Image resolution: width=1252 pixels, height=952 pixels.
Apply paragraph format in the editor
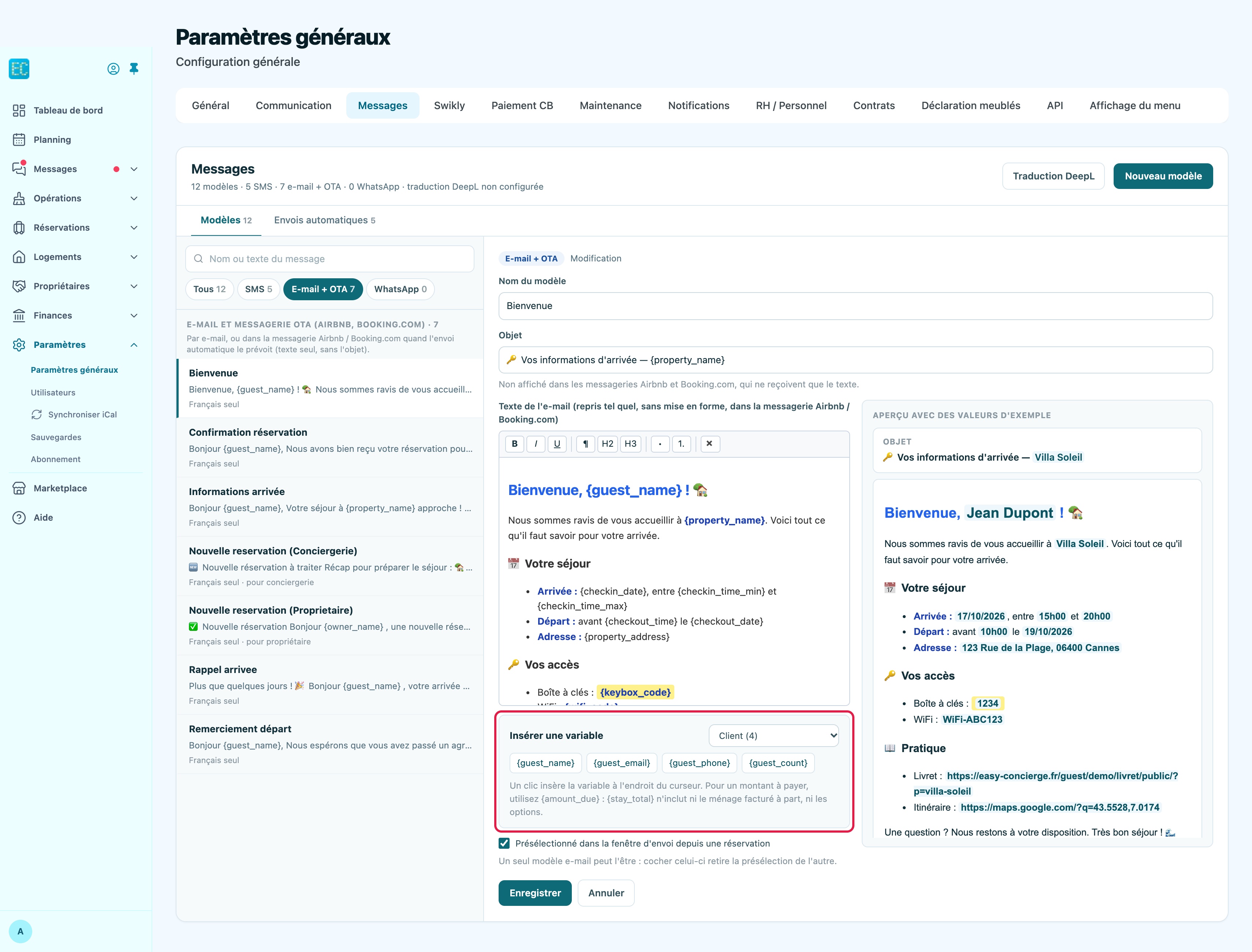(586, 444)
